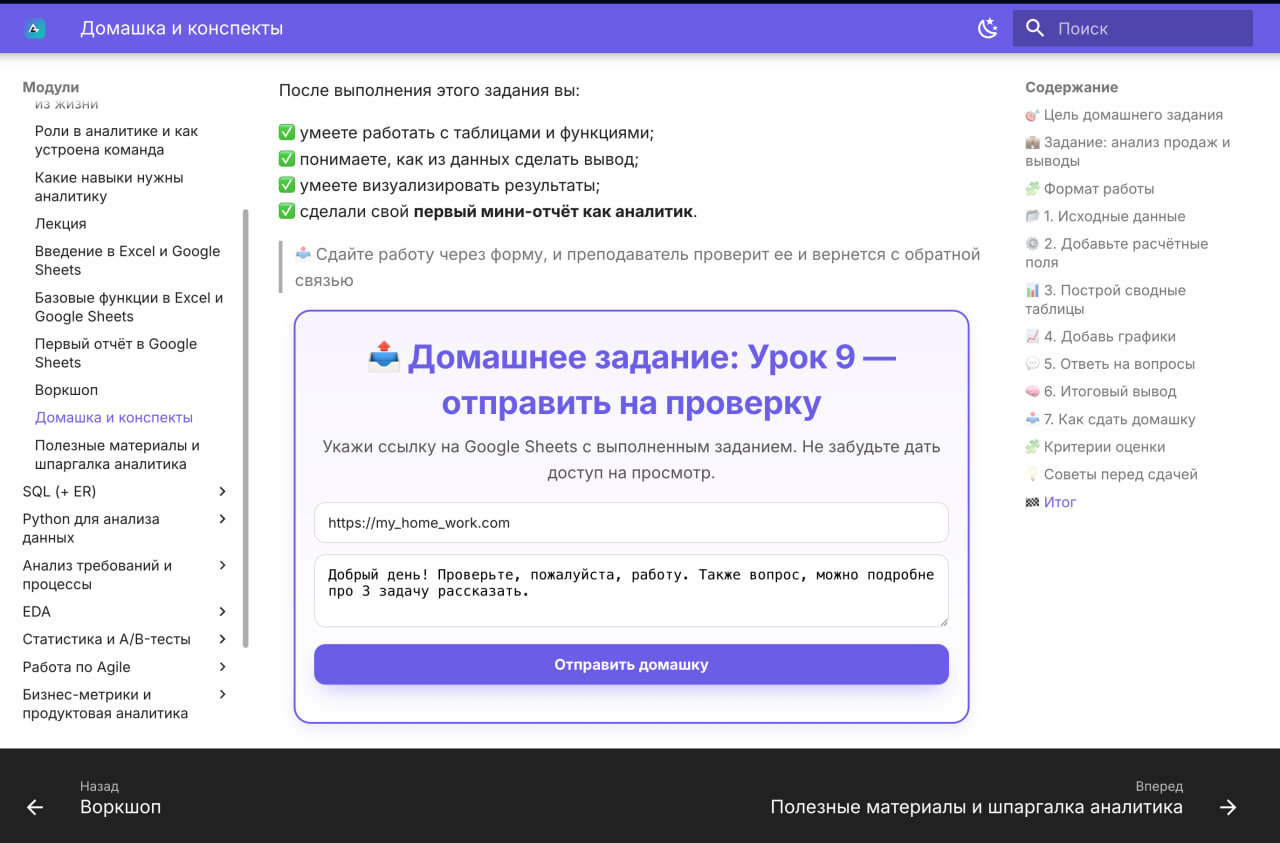Expand «Python для анализа данных» module
This screenshot has height=843, width=1280.
tap(222, 519)
